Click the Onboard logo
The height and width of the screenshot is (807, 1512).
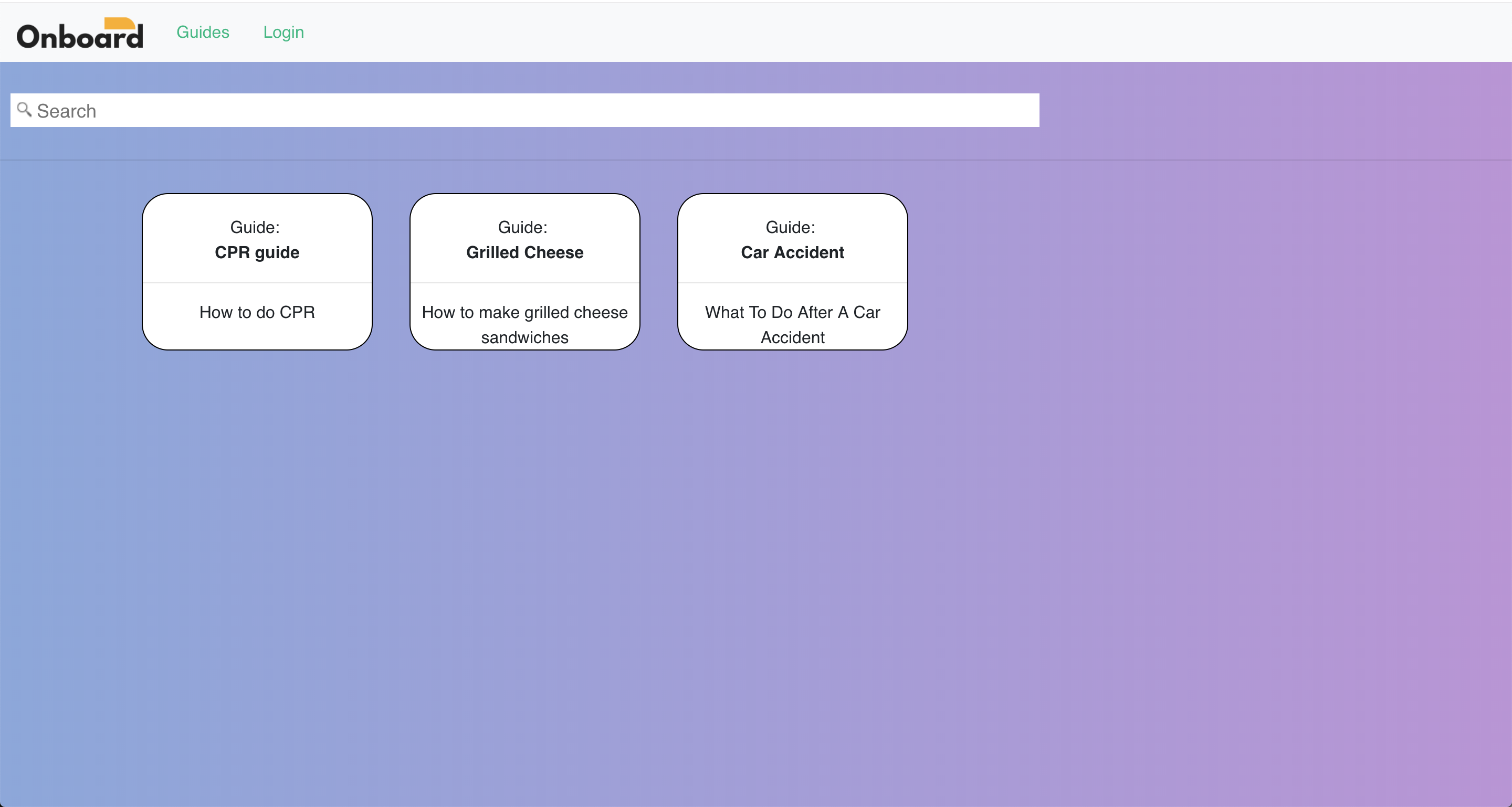[x=80, y=36]
